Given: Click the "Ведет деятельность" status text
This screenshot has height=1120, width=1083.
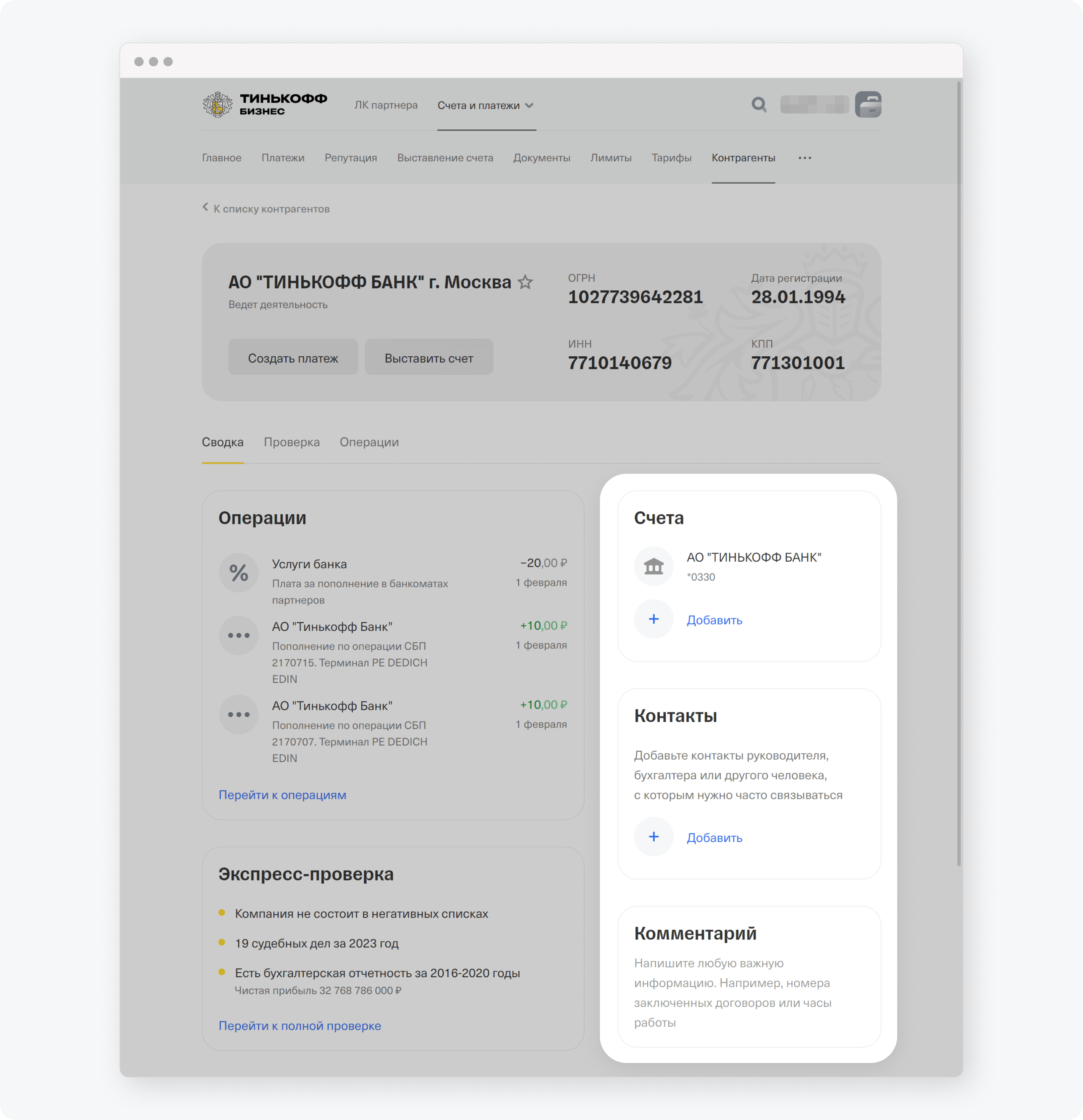Looking at the screenshot, I should [278, 305].
